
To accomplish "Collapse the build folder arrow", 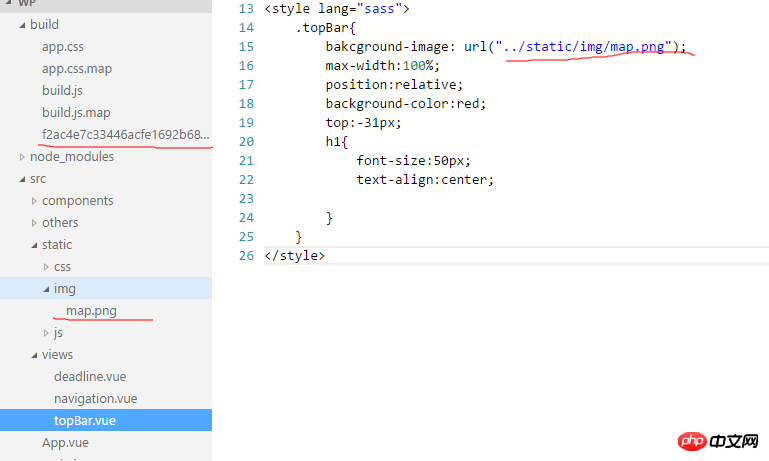I will tap(22, 25).
